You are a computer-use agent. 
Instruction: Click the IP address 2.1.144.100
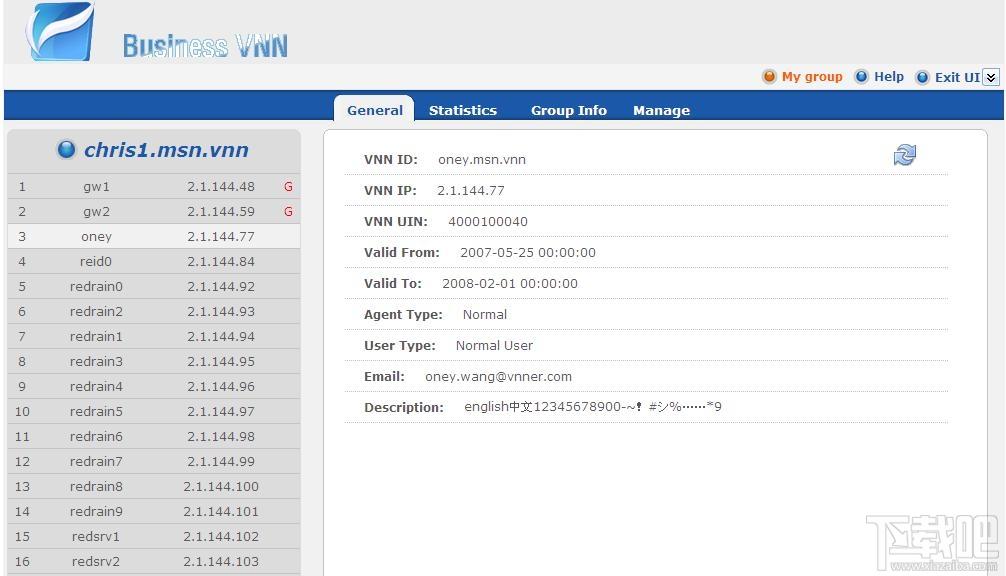[221, 487]
